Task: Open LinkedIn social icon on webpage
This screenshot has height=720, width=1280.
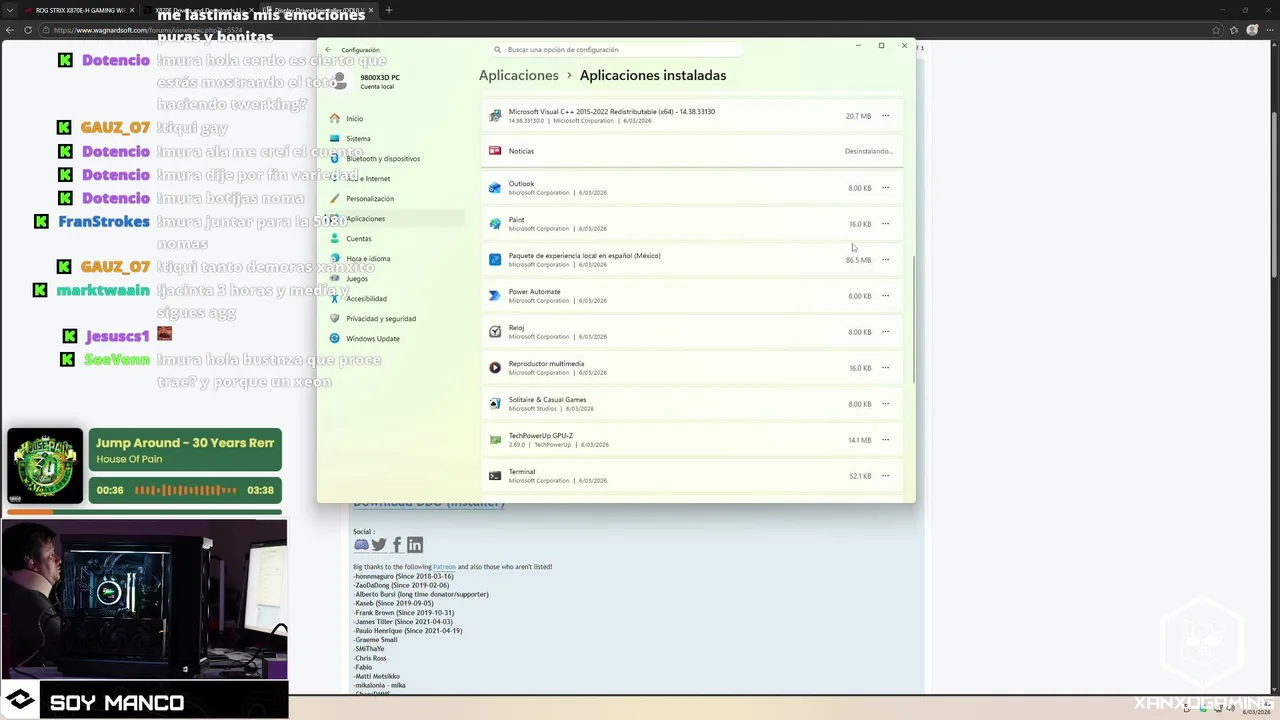Action: [415, 545]
